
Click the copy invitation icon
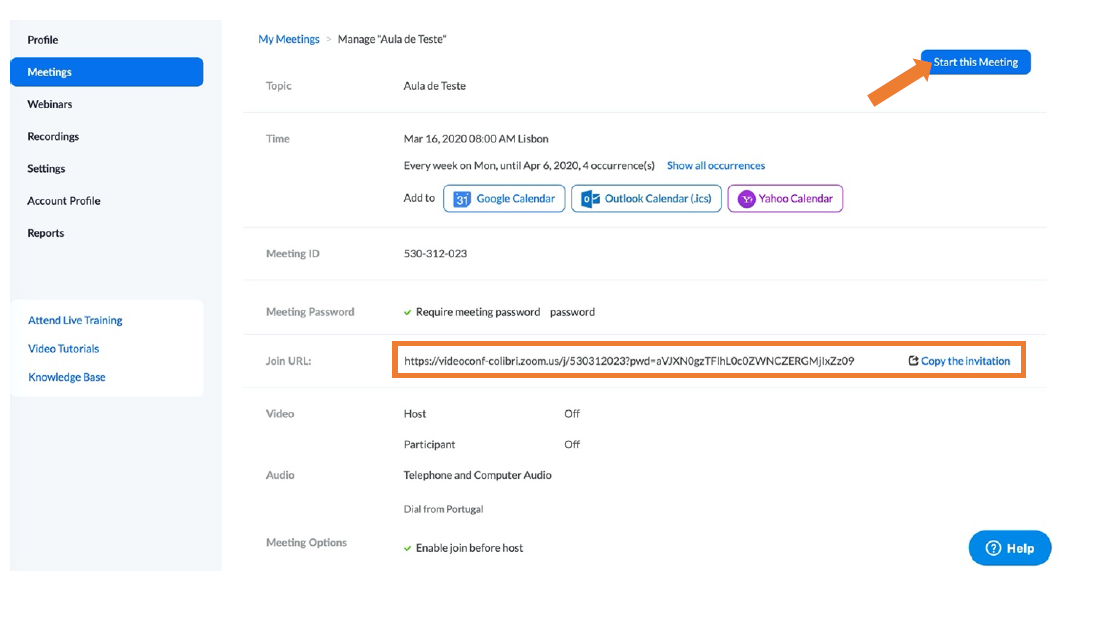[913, 361]
